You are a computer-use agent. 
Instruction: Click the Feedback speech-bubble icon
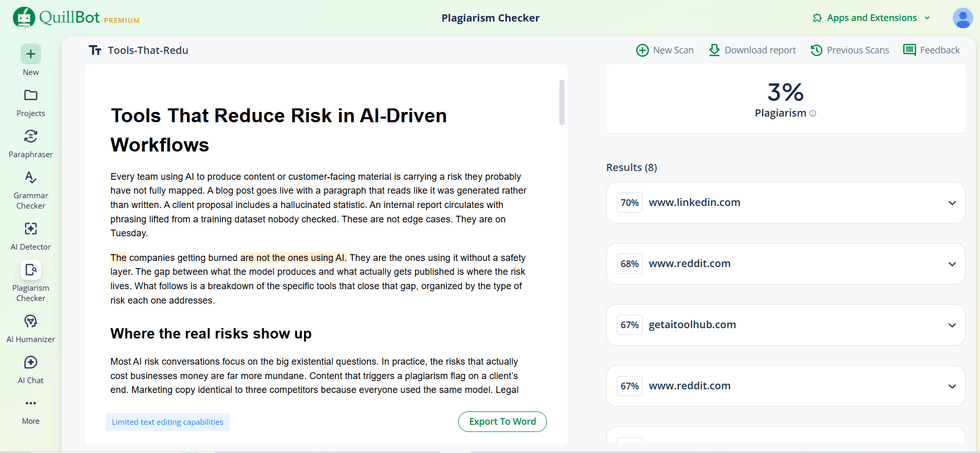(909, 50)
